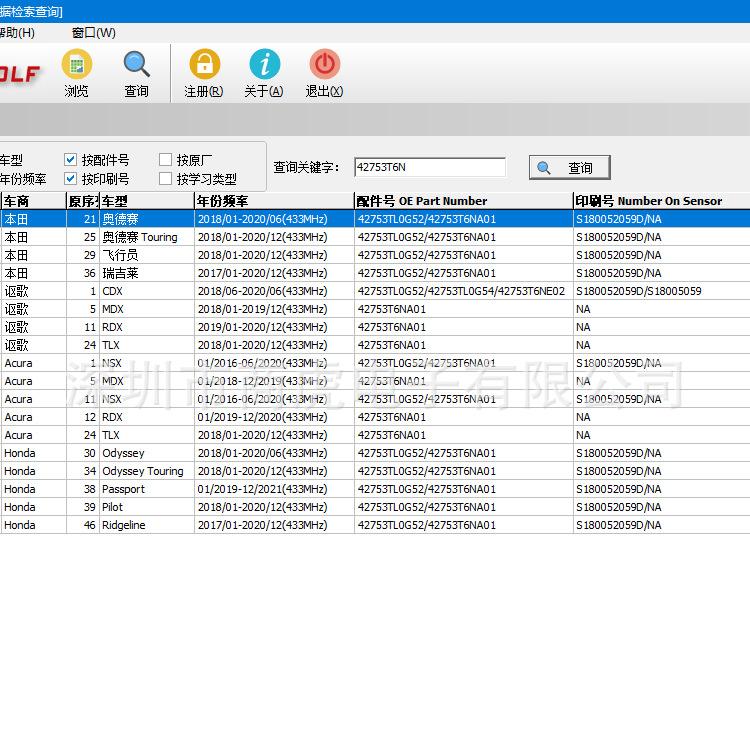Focus the 查询关键字 keyword input field
Viewport: 750px width, 750px height.
pos(429,168)
